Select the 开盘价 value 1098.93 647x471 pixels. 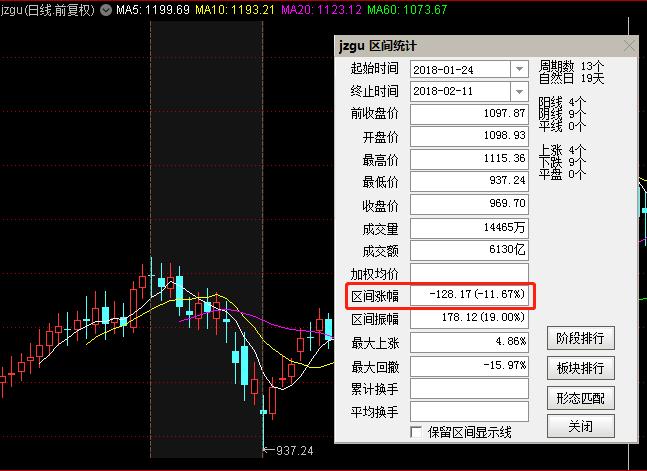pos(469,136)
